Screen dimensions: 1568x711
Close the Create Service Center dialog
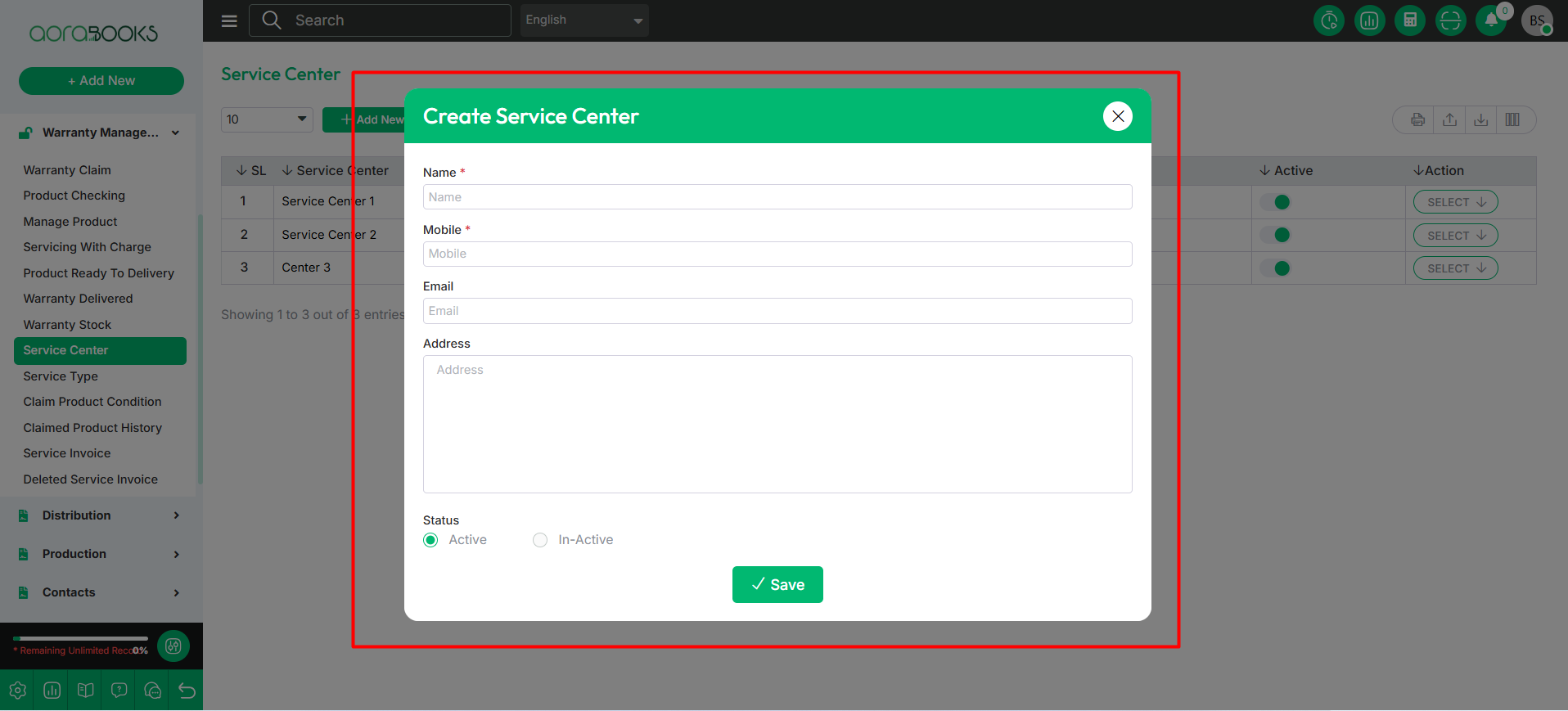1117,116
